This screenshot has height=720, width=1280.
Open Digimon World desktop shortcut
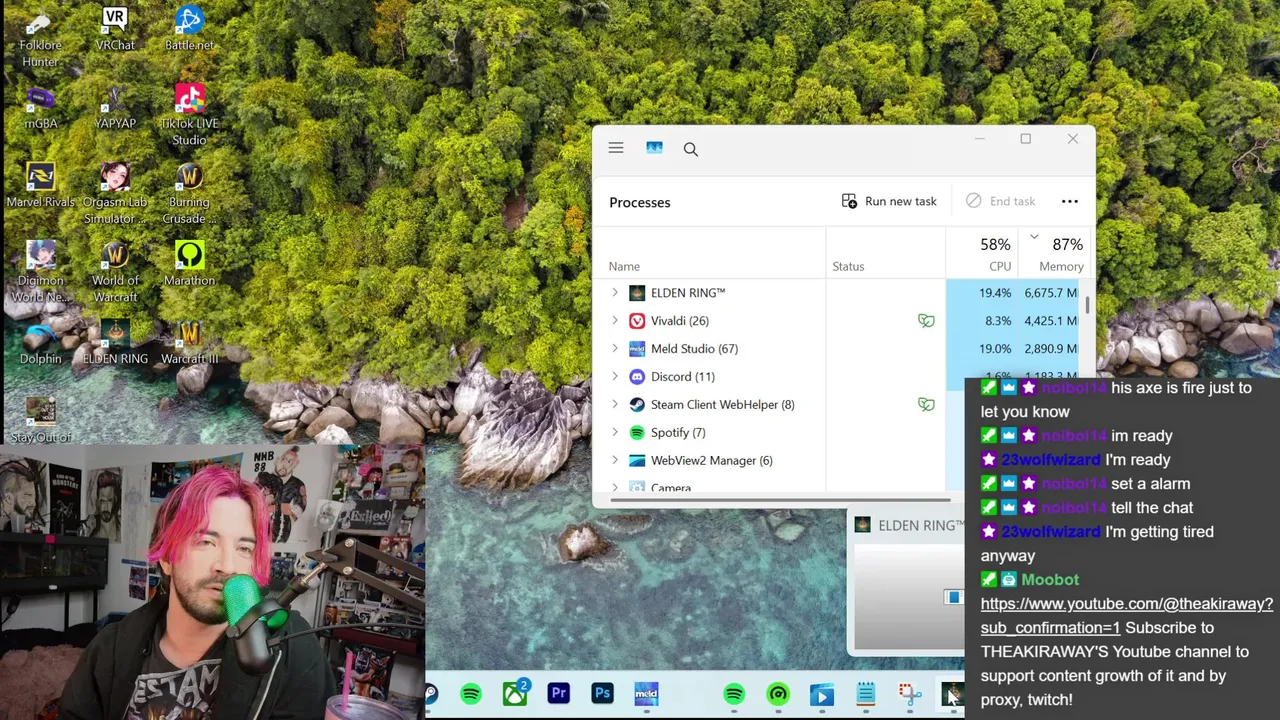pyautogui.click(x=40, y=272)
